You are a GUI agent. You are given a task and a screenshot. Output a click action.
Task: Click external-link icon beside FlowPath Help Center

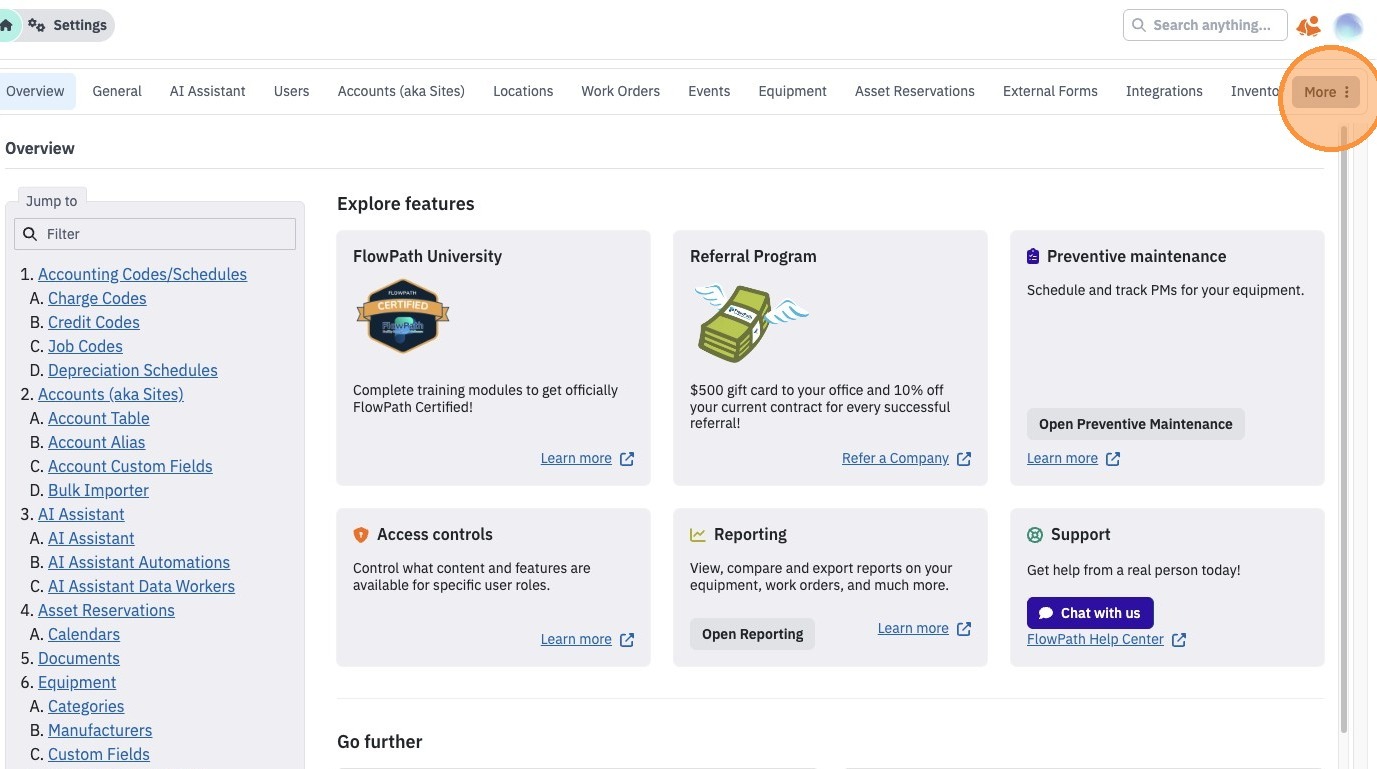coord(1179,640)
